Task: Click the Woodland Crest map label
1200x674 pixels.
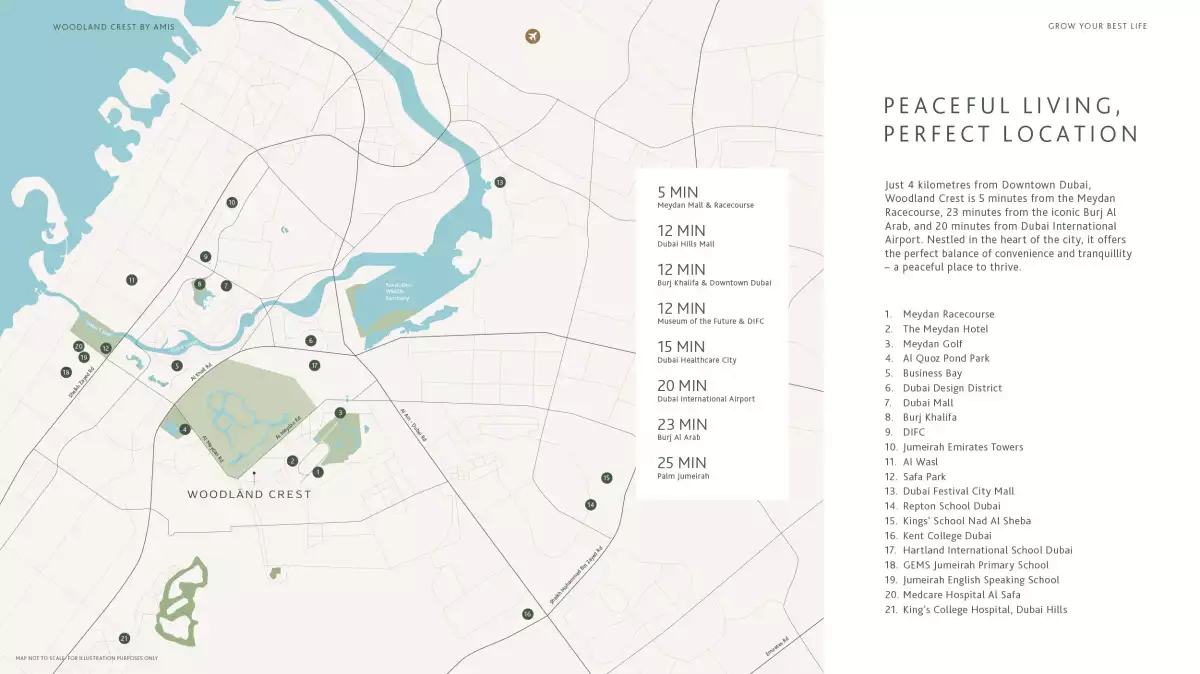Action: tap(249, 494)
